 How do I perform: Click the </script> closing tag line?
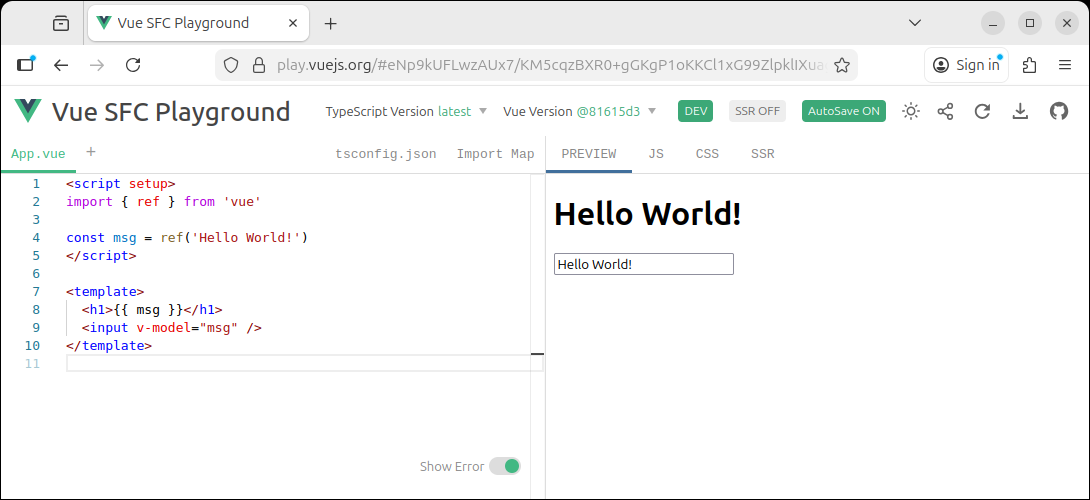[101, 255]
